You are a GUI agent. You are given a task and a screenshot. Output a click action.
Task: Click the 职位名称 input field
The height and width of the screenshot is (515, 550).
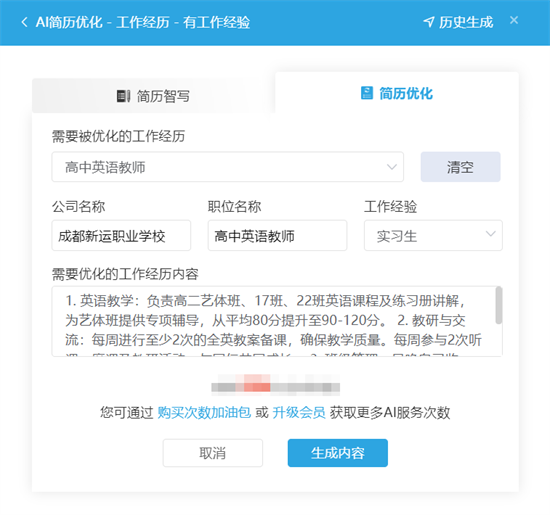[277, 235]
